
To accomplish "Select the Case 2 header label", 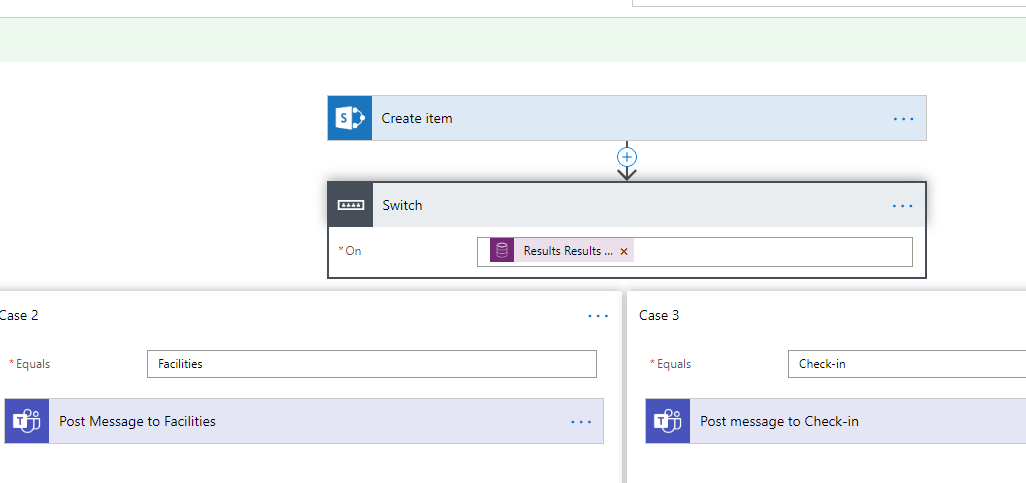I will pyautogui.click(x=19, y=315).
